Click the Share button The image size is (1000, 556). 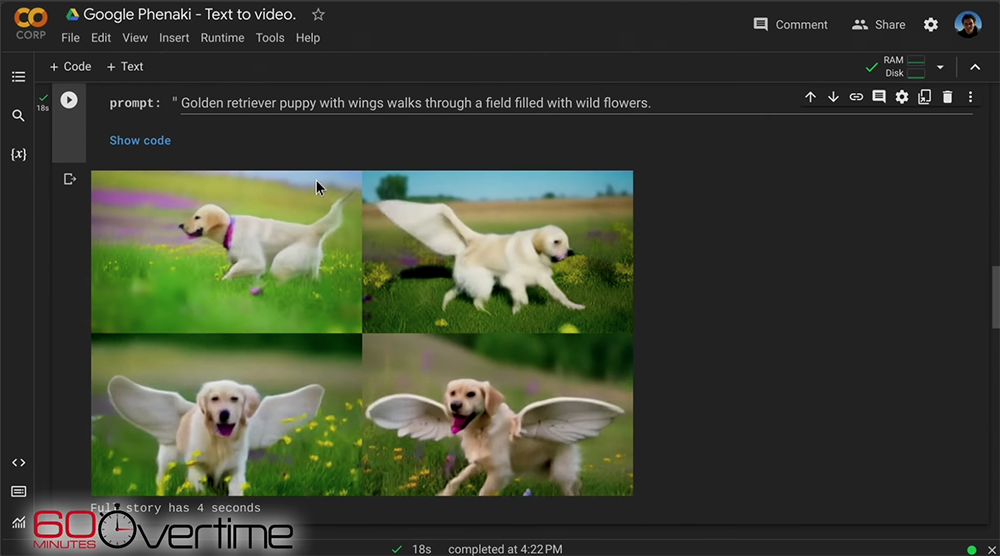click(878, 25)
